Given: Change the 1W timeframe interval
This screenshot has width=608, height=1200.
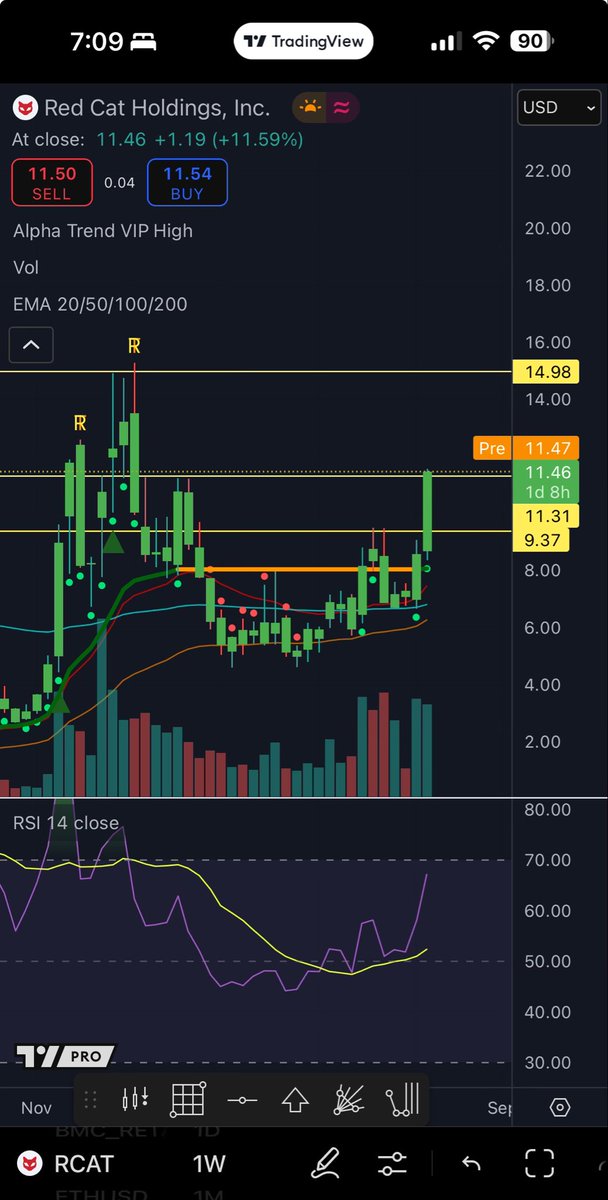Looking at the screenshot, I should pyautogui.click(x=209, y=1164).
